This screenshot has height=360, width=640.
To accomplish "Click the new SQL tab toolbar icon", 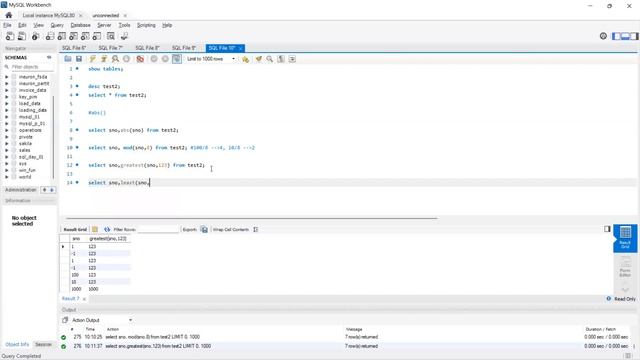I will [x=10, y=36].
